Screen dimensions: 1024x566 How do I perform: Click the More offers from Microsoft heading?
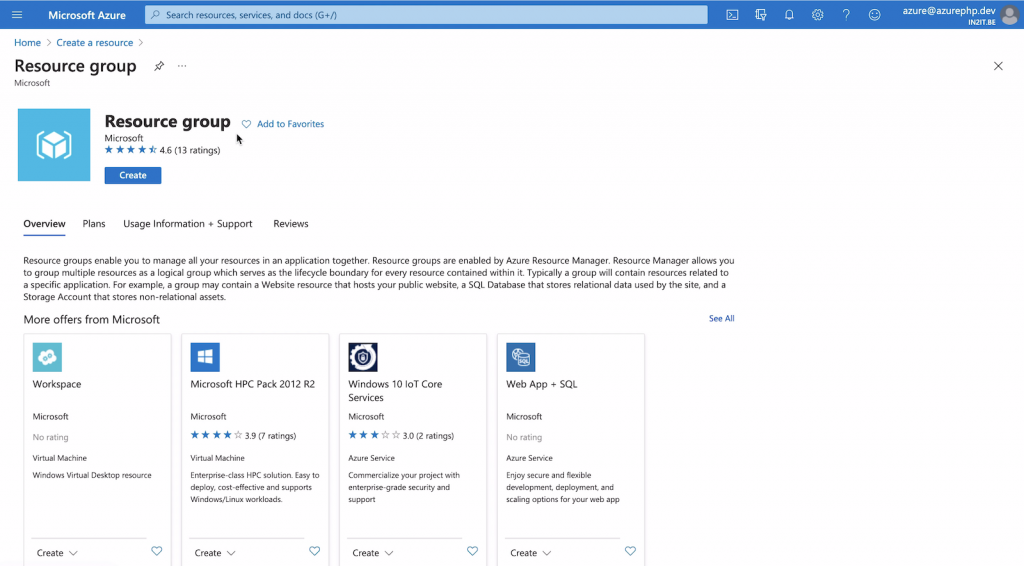tap(91, 319)
